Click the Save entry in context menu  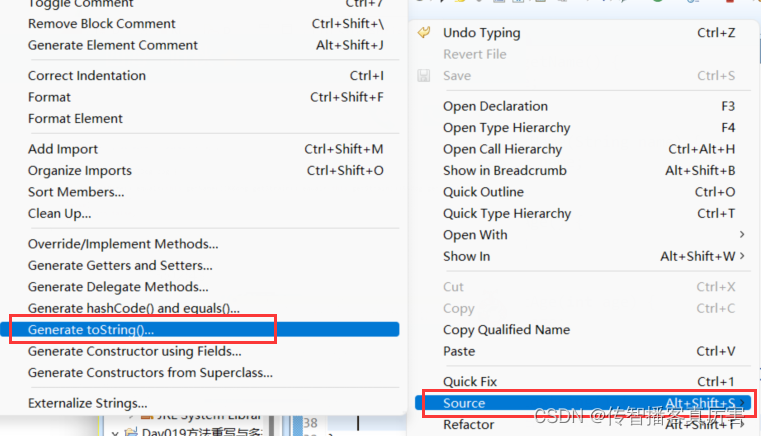583,75
